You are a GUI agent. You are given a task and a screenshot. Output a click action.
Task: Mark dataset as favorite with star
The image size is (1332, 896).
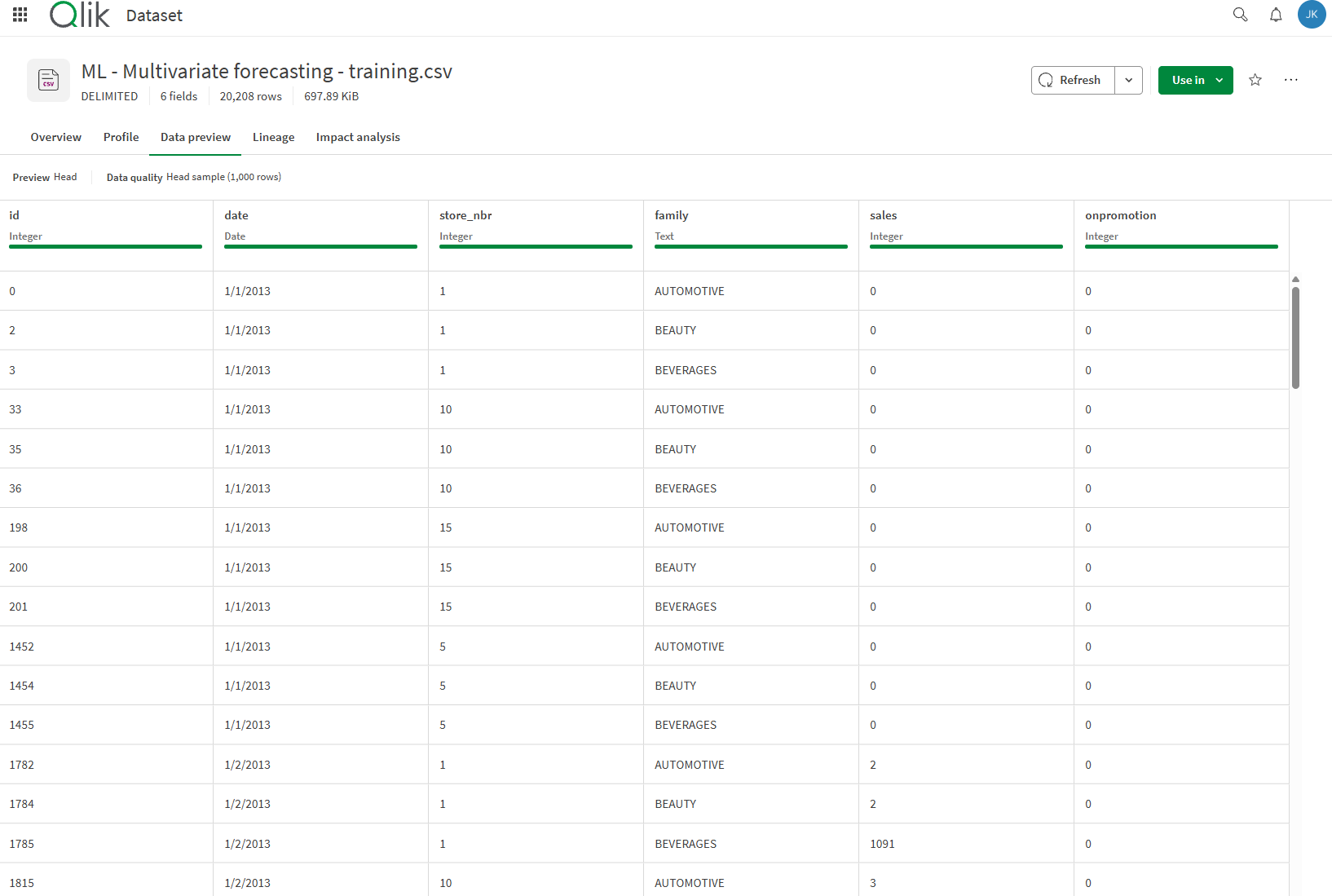pyautogui.click(x=1255, y=80)
